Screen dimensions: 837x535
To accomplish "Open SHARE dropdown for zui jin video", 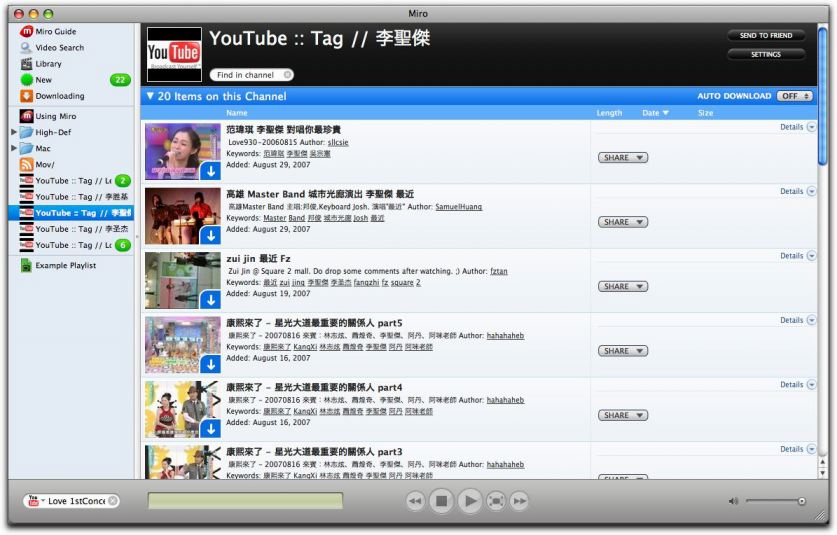I will tap(623, 287).
